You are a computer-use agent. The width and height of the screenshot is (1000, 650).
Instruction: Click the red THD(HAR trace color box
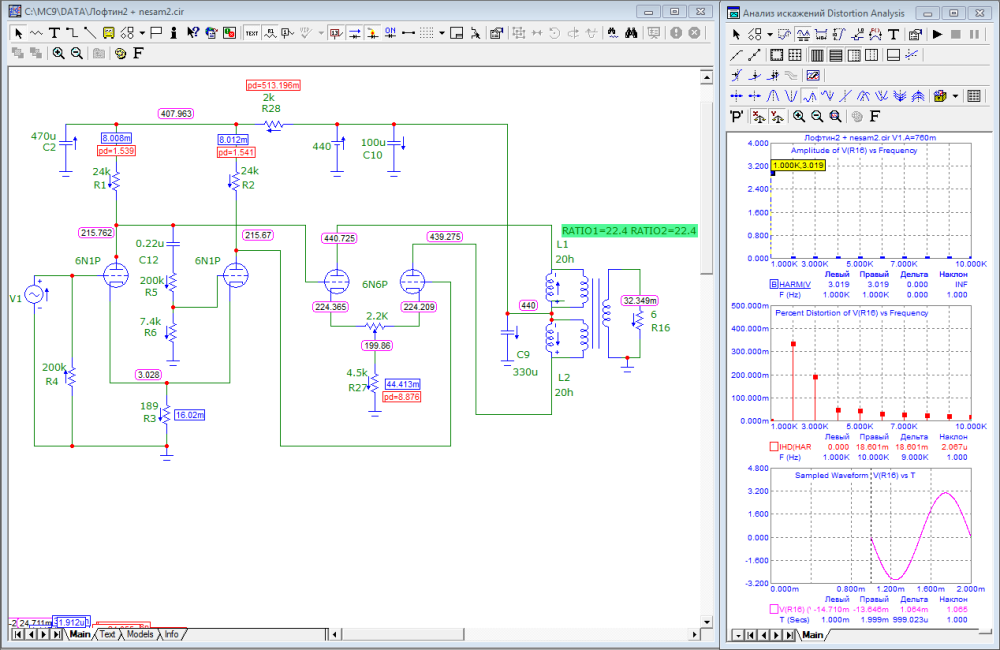pyautogui.click(x=773, y=446)
